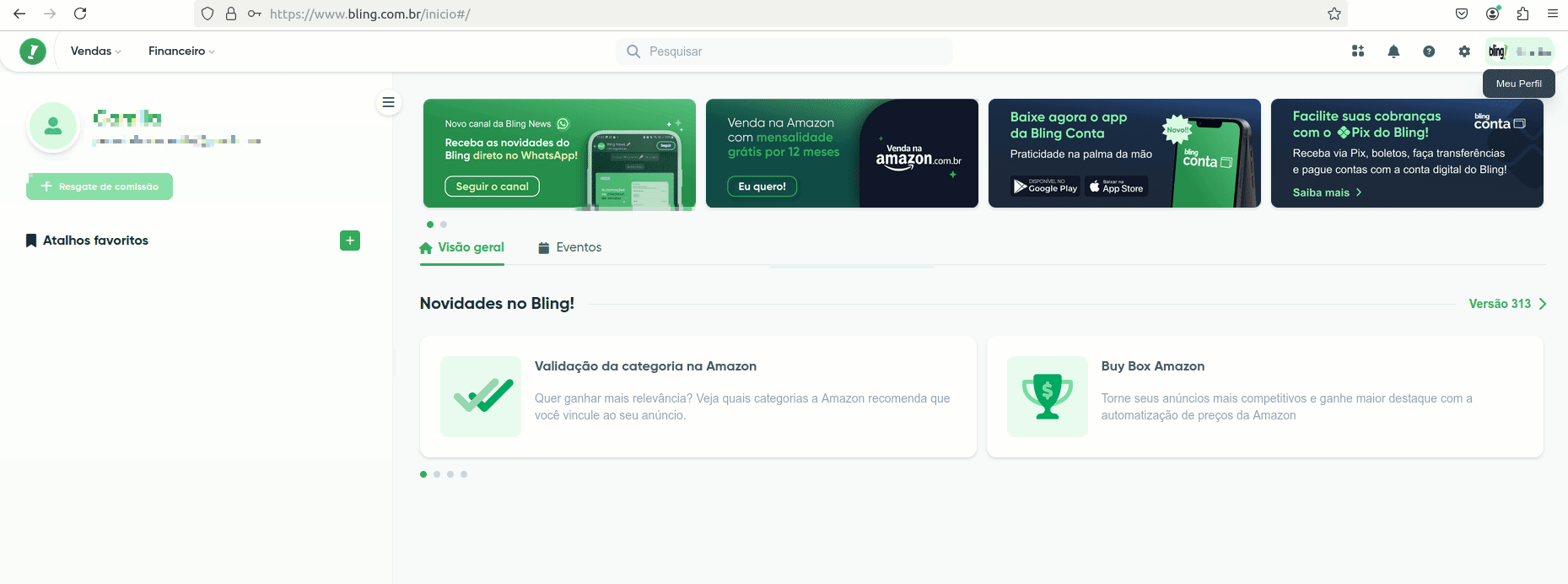
Task: Click the browser forward arrow
Action: click(50, 14)
